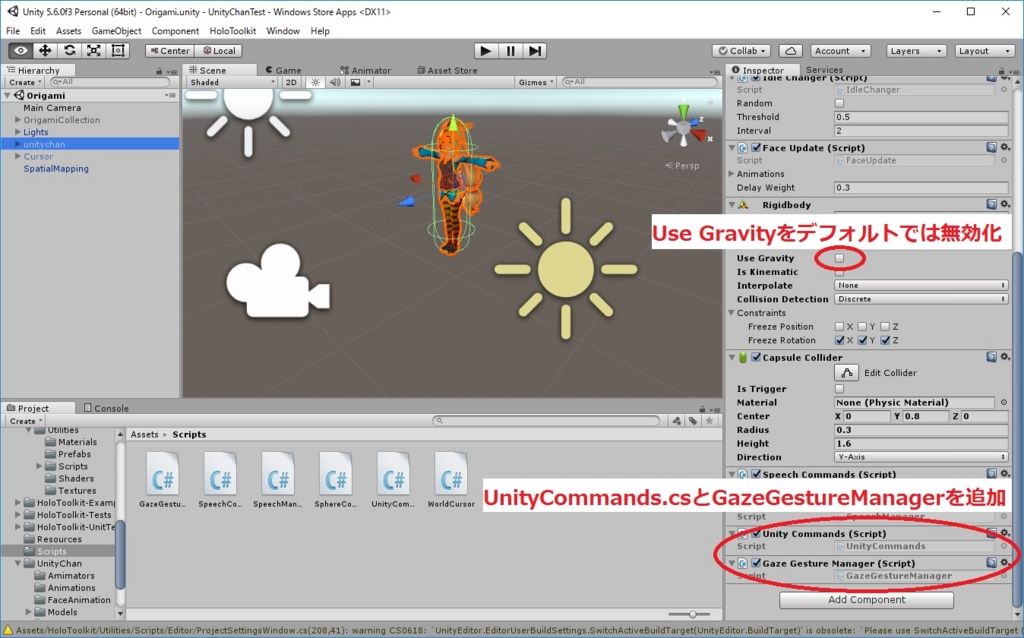Select UnityCom script asset
The width and height of the screenshot is (1024, 638).
tap(393, 480)
